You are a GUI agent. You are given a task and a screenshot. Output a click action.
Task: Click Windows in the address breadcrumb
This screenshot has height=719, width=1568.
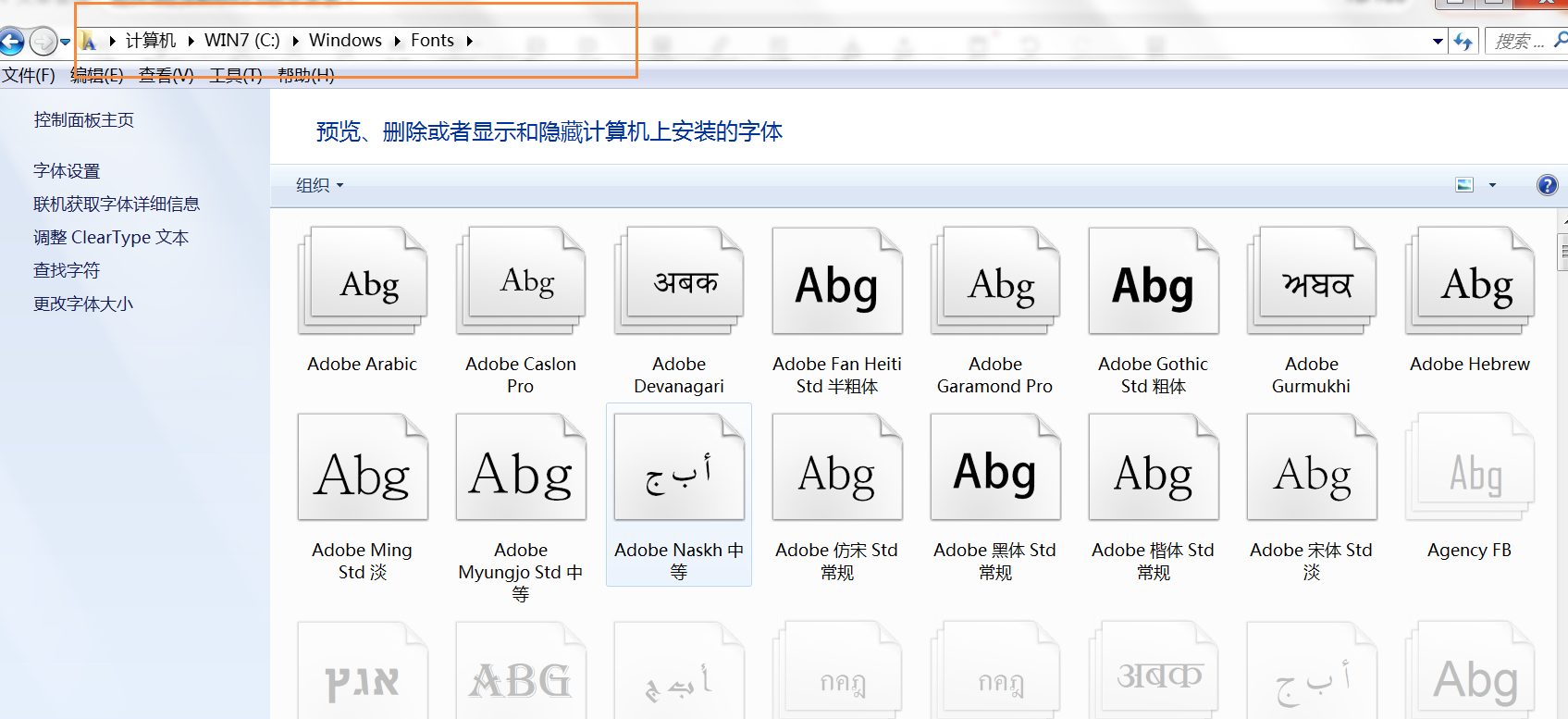(x=345, y=41)
